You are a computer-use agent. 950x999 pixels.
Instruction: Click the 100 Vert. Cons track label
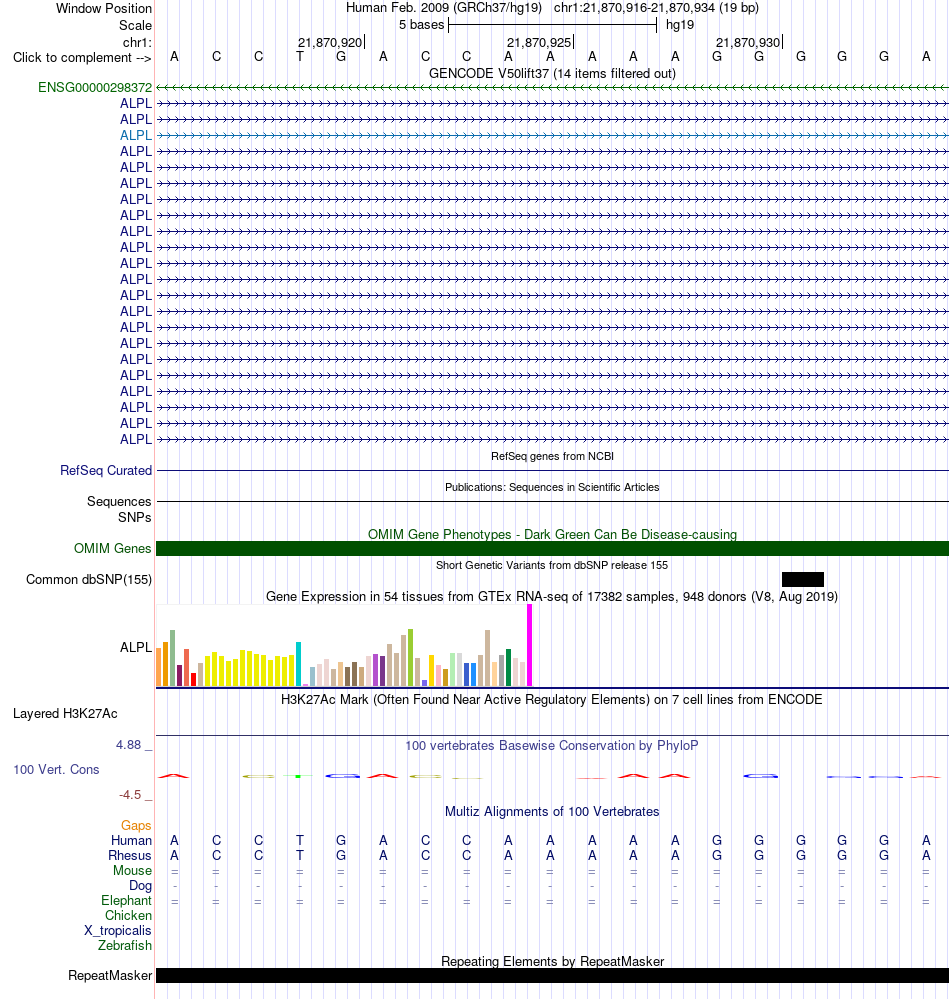pos(56,770)
